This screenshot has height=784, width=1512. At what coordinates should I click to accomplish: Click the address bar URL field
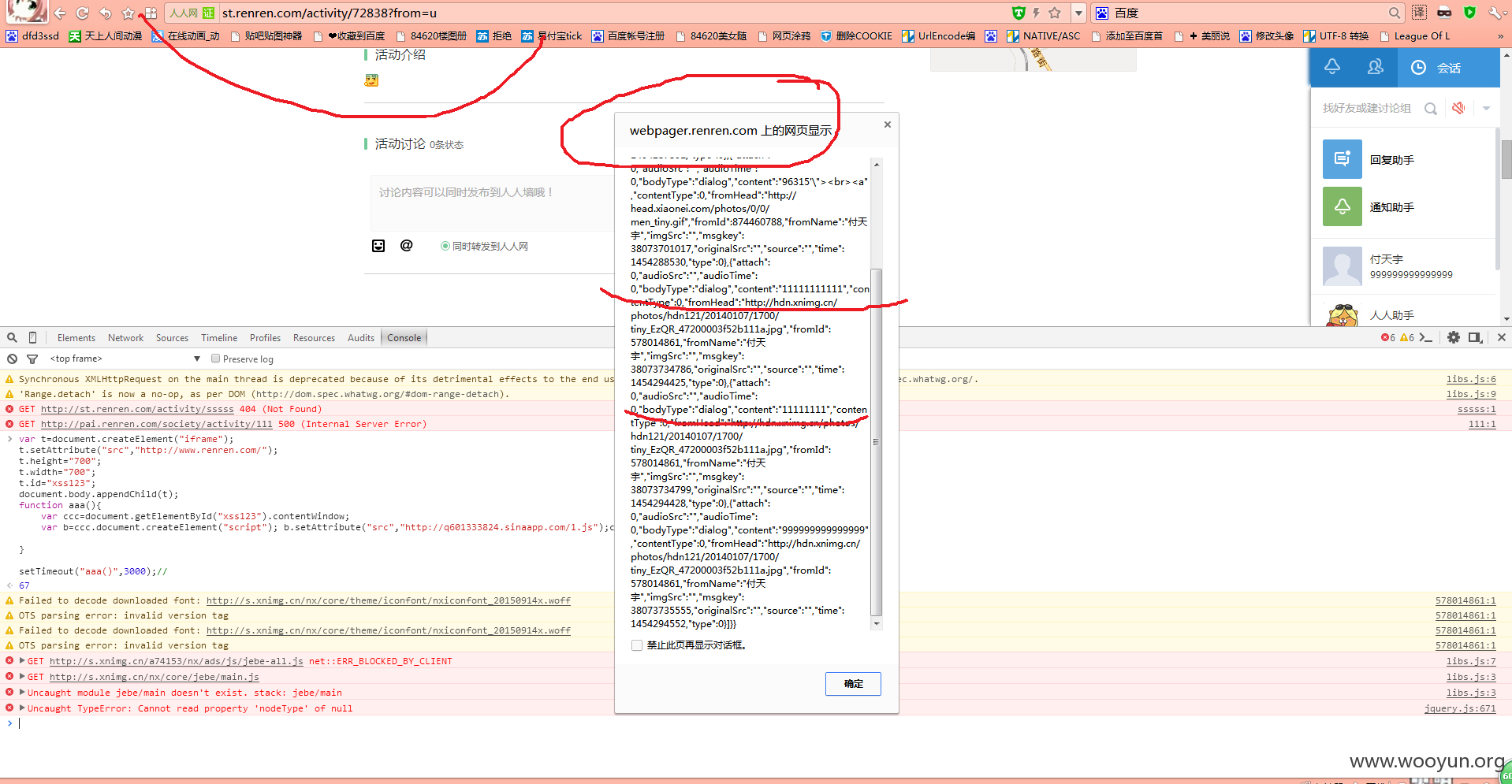(x=611, y=13)
